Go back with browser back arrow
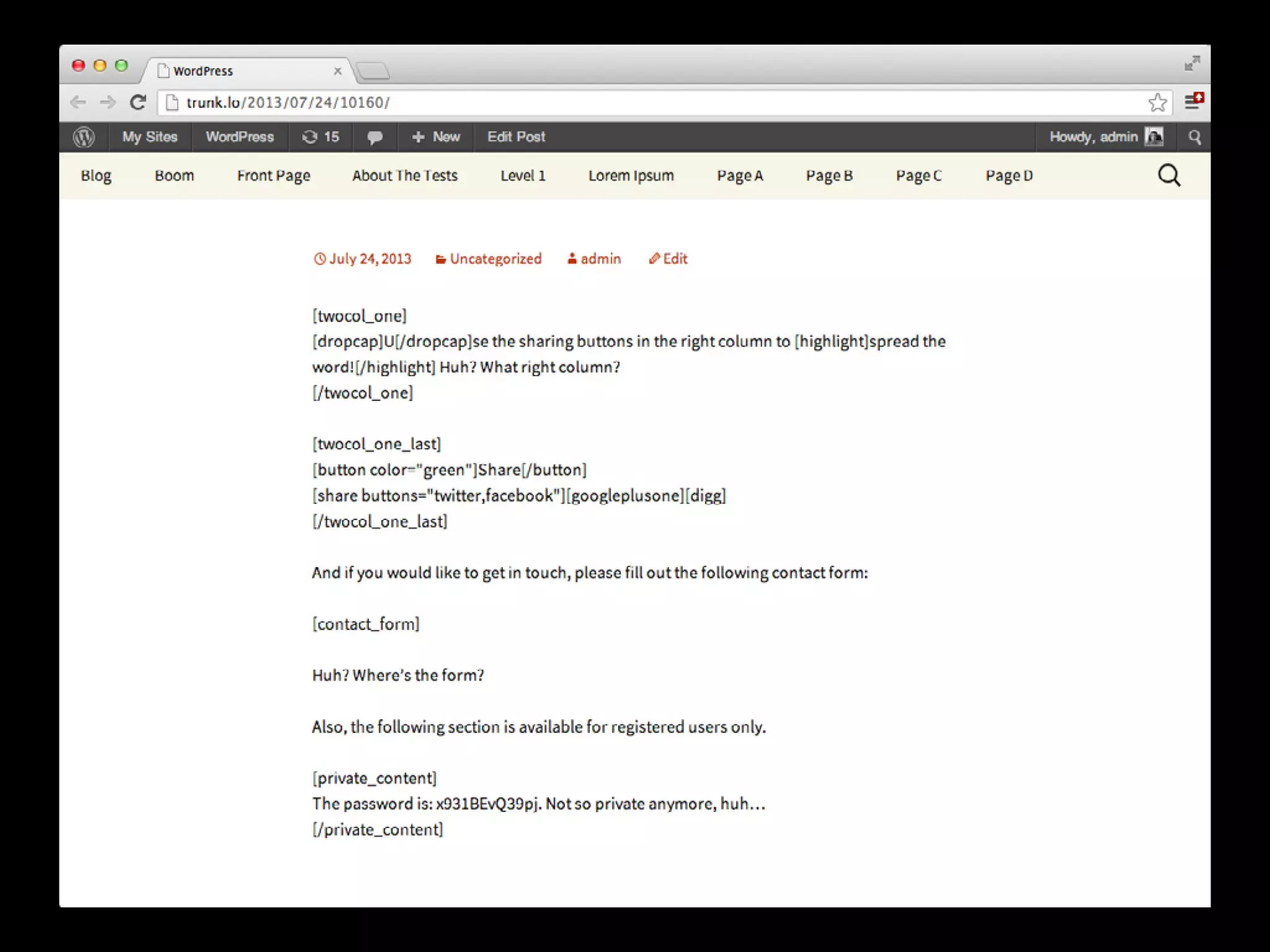Image resolution: width=1270 pixels, height=952 pixels. pyautogui.click(x=78, y=102)
